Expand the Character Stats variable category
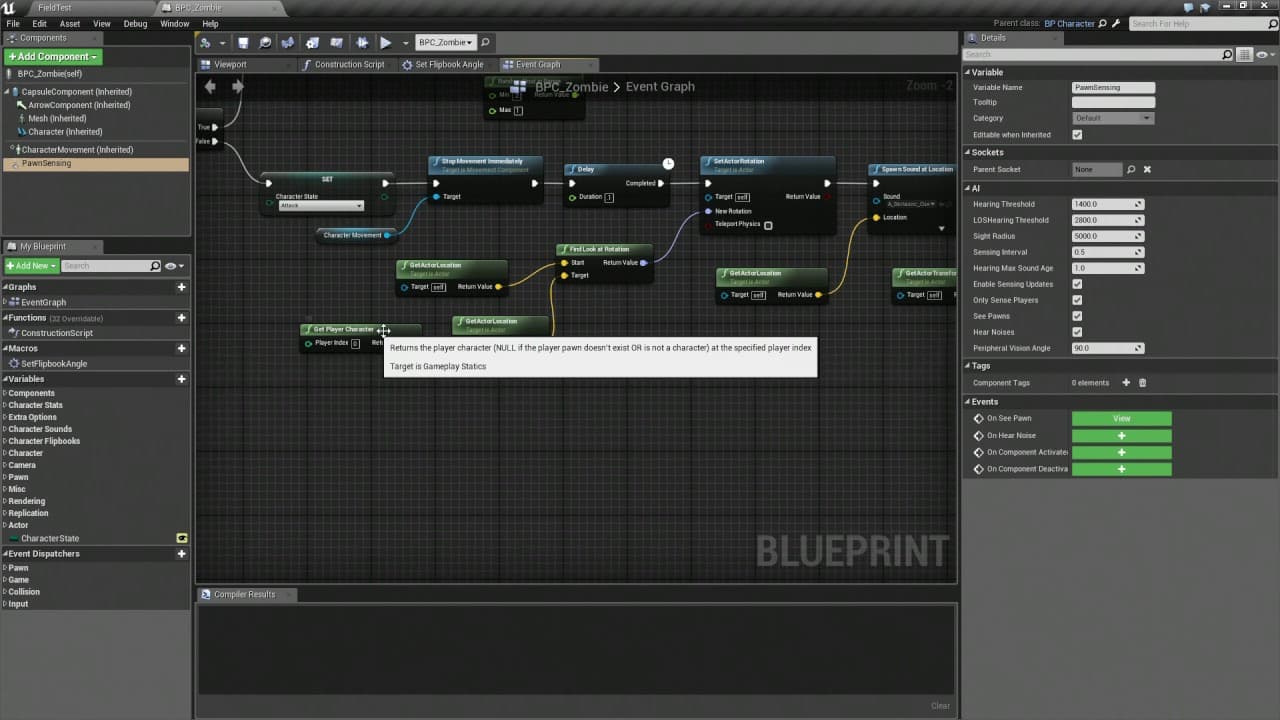Screen dimensions: 1280x720 pyautogui.click(x=5, y=405)
